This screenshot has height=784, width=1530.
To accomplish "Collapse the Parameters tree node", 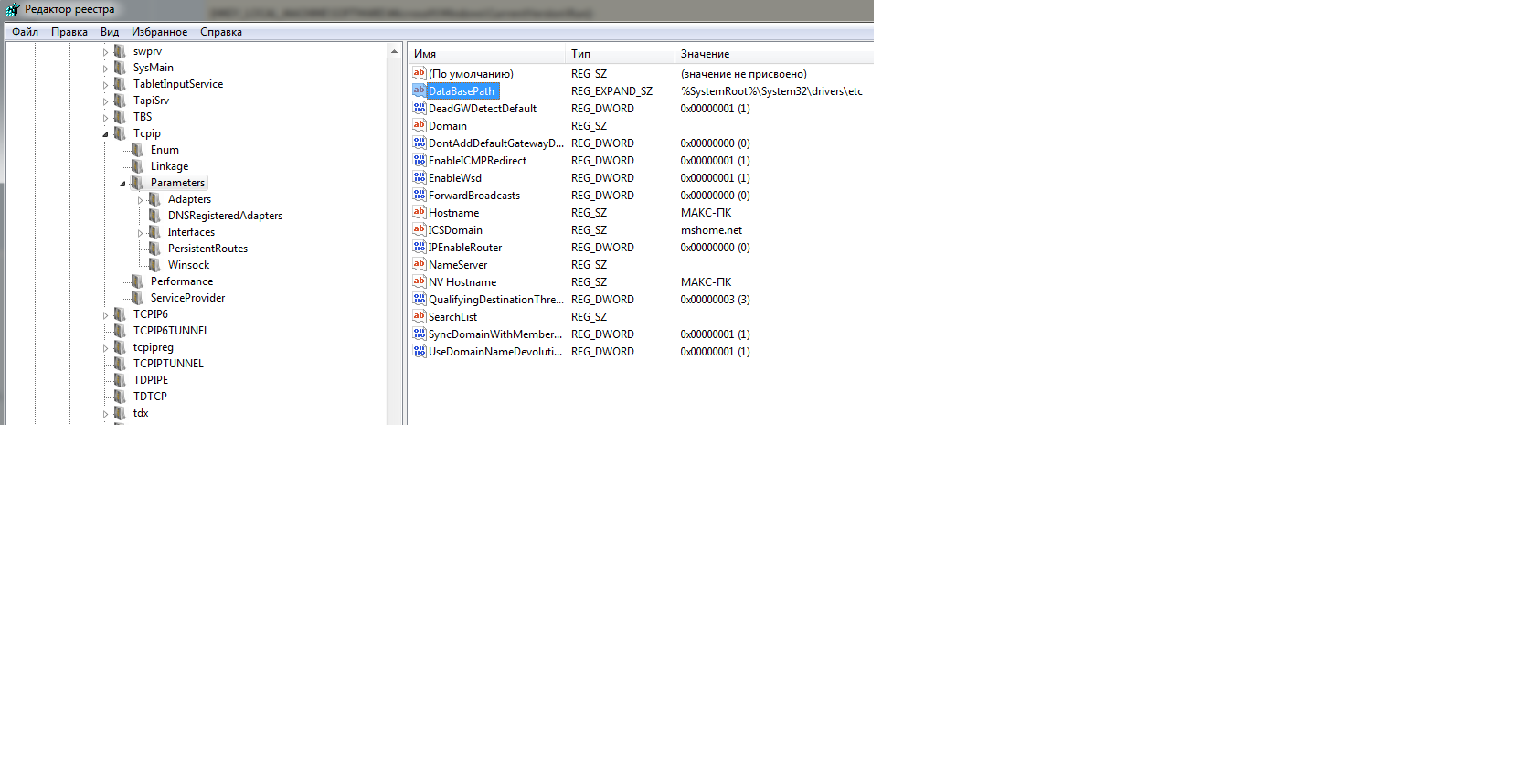I will click(122, 184).
